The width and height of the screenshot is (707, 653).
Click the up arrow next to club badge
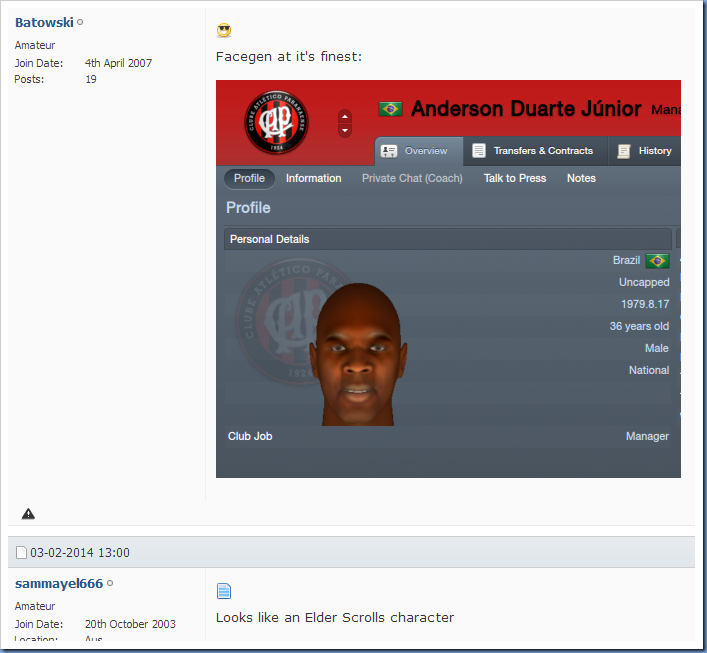[x=345, y=117]
